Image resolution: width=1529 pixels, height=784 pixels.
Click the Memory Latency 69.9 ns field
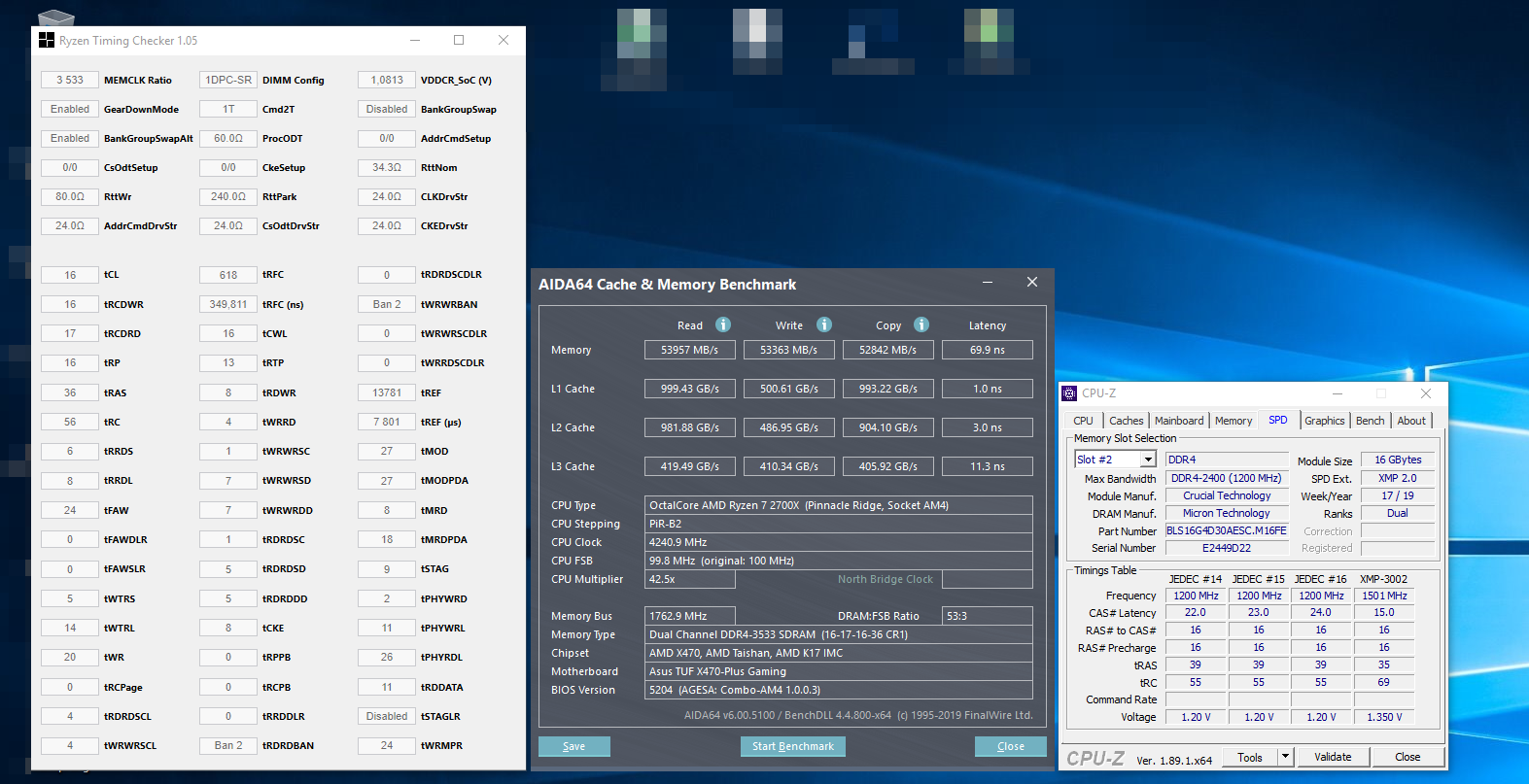[x=988, y=350]
